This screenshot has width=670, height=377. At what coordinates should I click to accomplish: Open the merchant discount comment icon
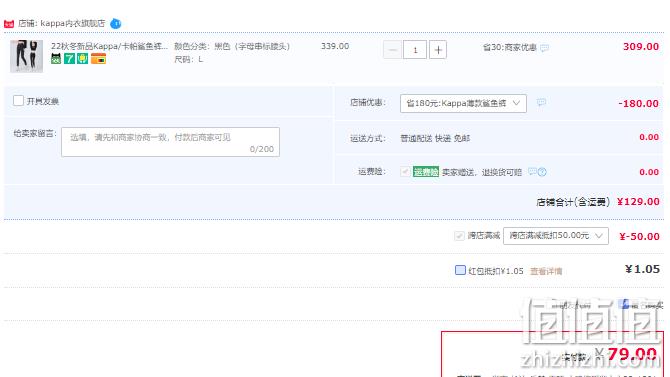click(544, 48)
